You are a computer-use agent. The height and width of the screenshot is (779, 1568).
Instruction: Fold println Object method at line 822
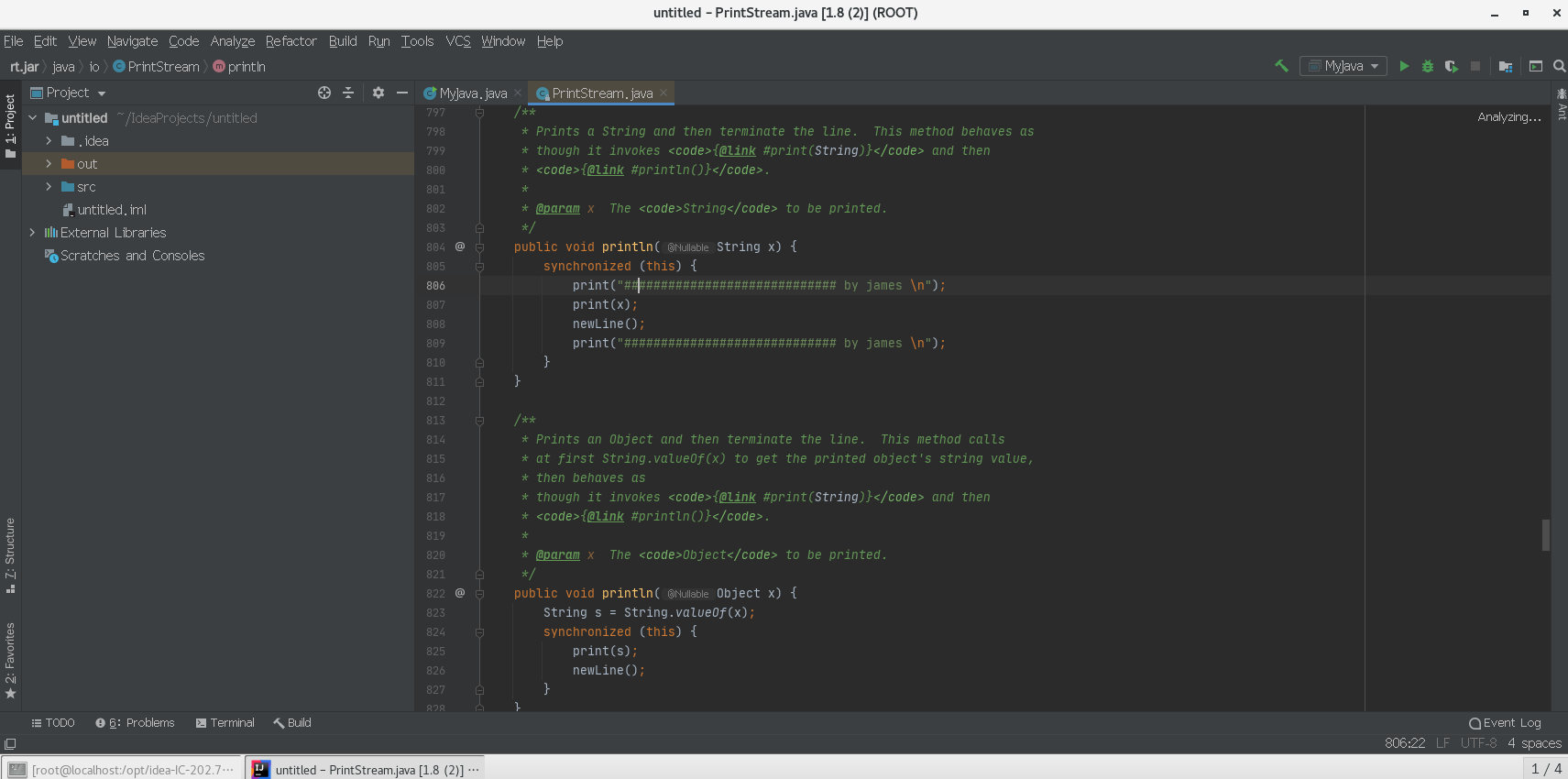coord(479,593)
